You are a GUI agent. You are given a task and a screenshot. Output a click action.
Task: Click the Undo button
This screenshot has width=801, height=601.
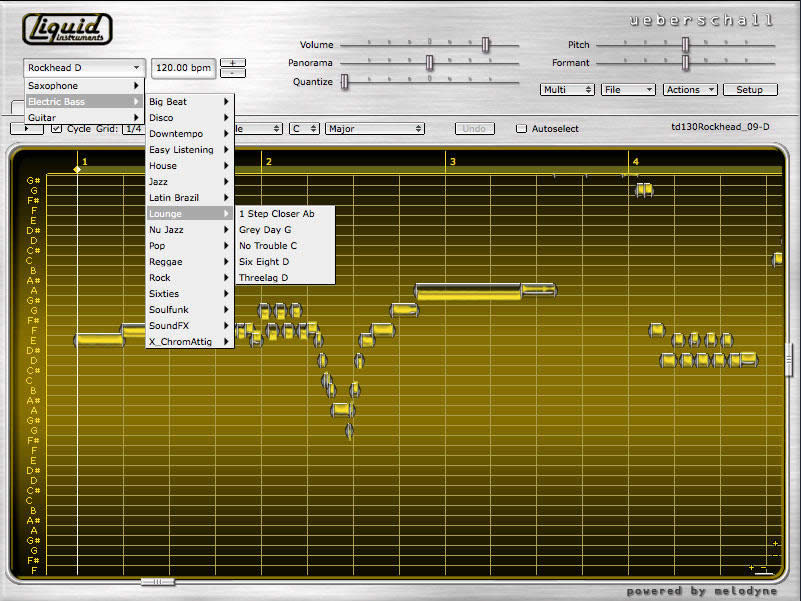click(475, 129)
